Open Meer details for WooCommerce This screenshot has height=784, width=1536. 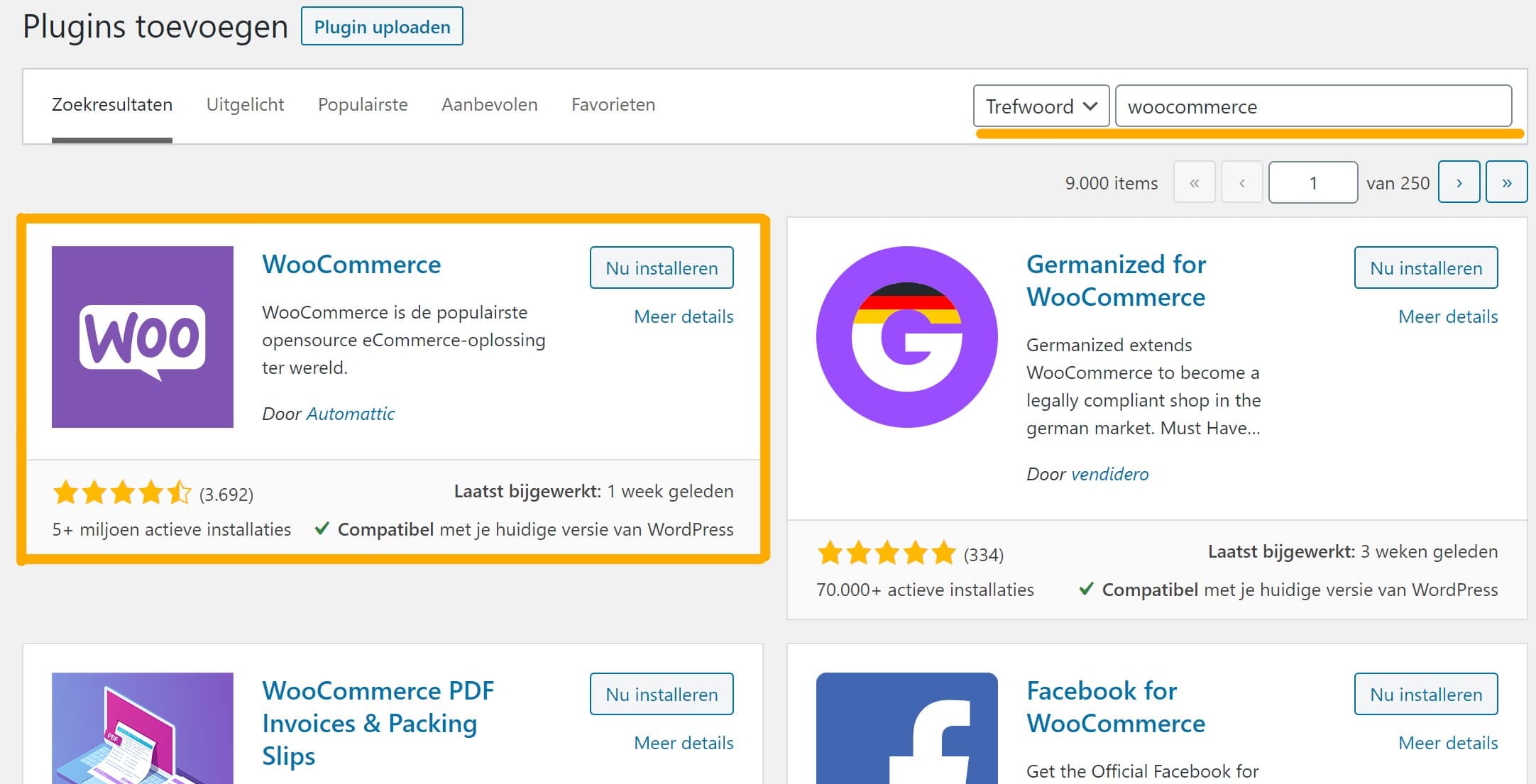[x=684, y=316]
